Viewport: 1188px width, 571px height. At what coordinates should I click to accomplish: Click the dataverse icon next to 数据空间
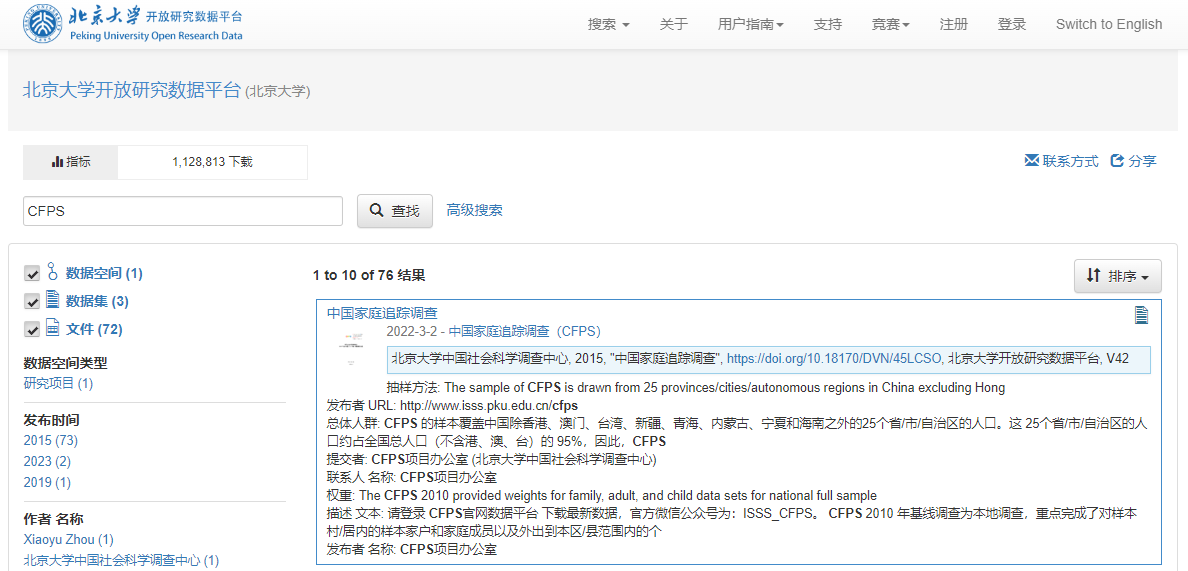coord(52,271)
